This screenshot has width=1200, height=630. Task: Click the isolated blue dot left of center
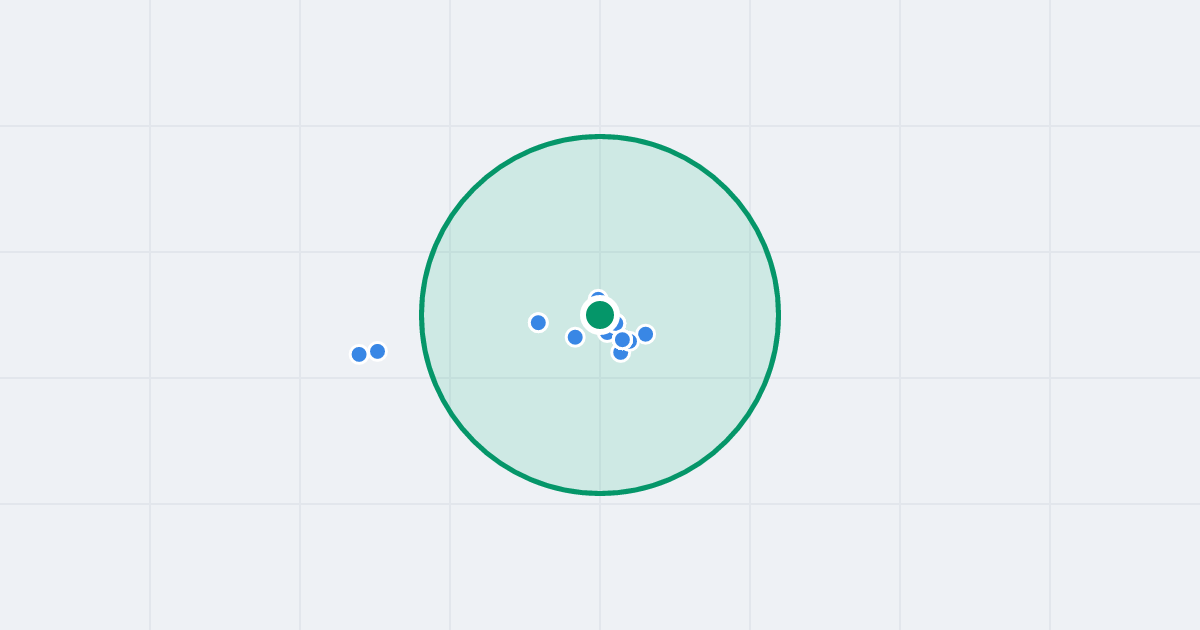click(538, 322)
